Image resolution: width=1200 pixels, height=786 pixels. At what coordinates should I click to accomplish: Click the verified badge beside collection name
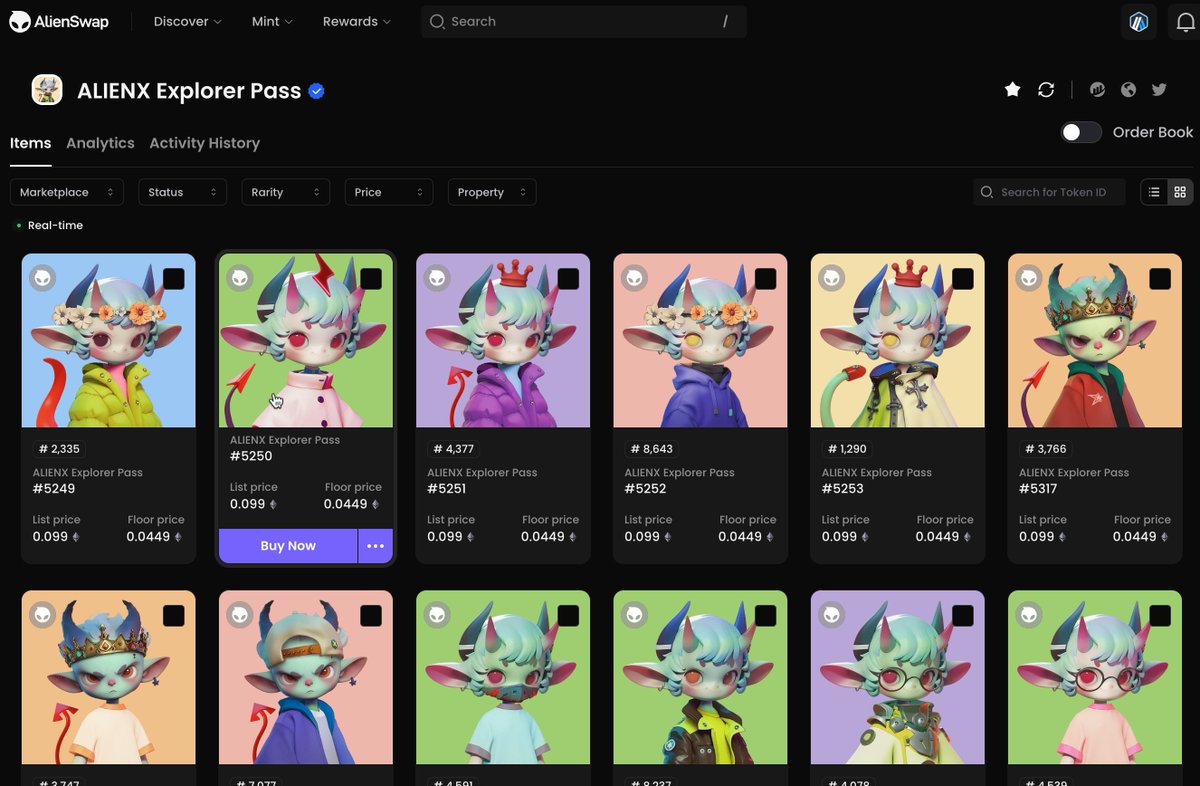(317, 91)
